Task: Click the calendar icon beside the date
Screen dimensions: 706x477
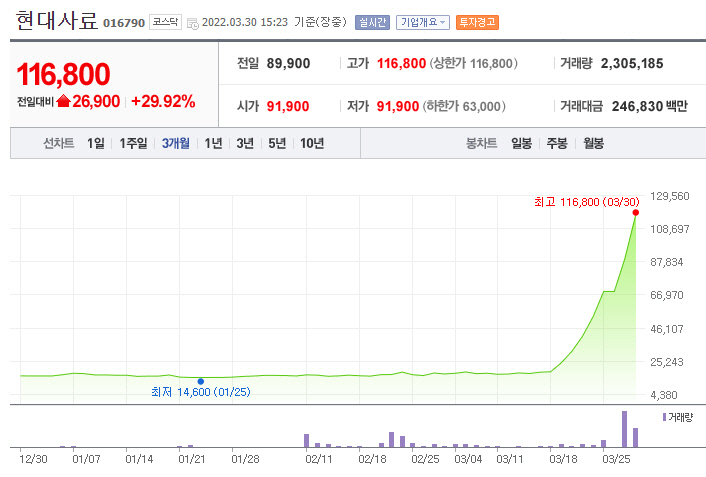Action: pyautogui.click(x=192, y=23)
